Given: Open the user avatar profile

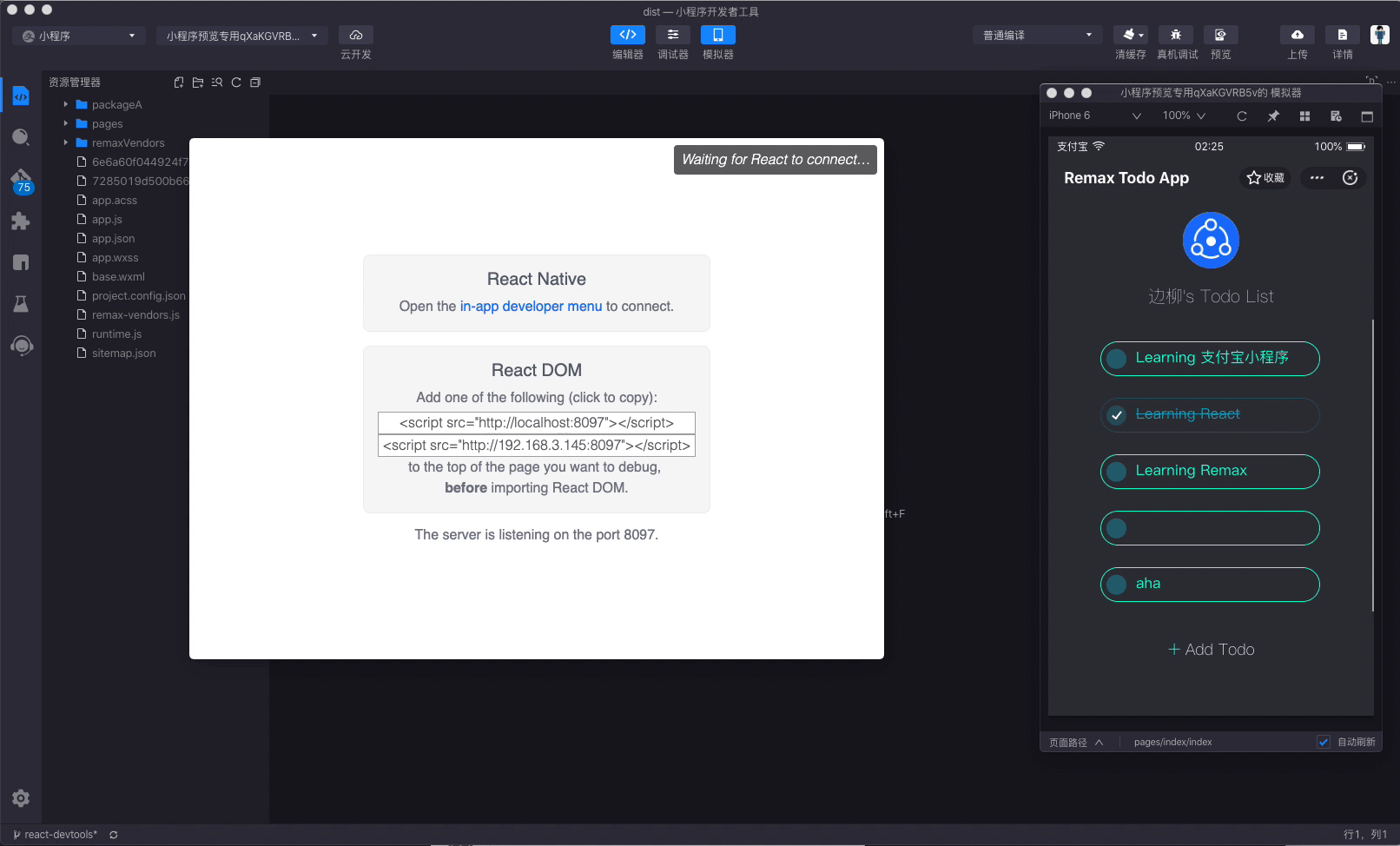Looking at the screenshot, I should click(1380, 35).
